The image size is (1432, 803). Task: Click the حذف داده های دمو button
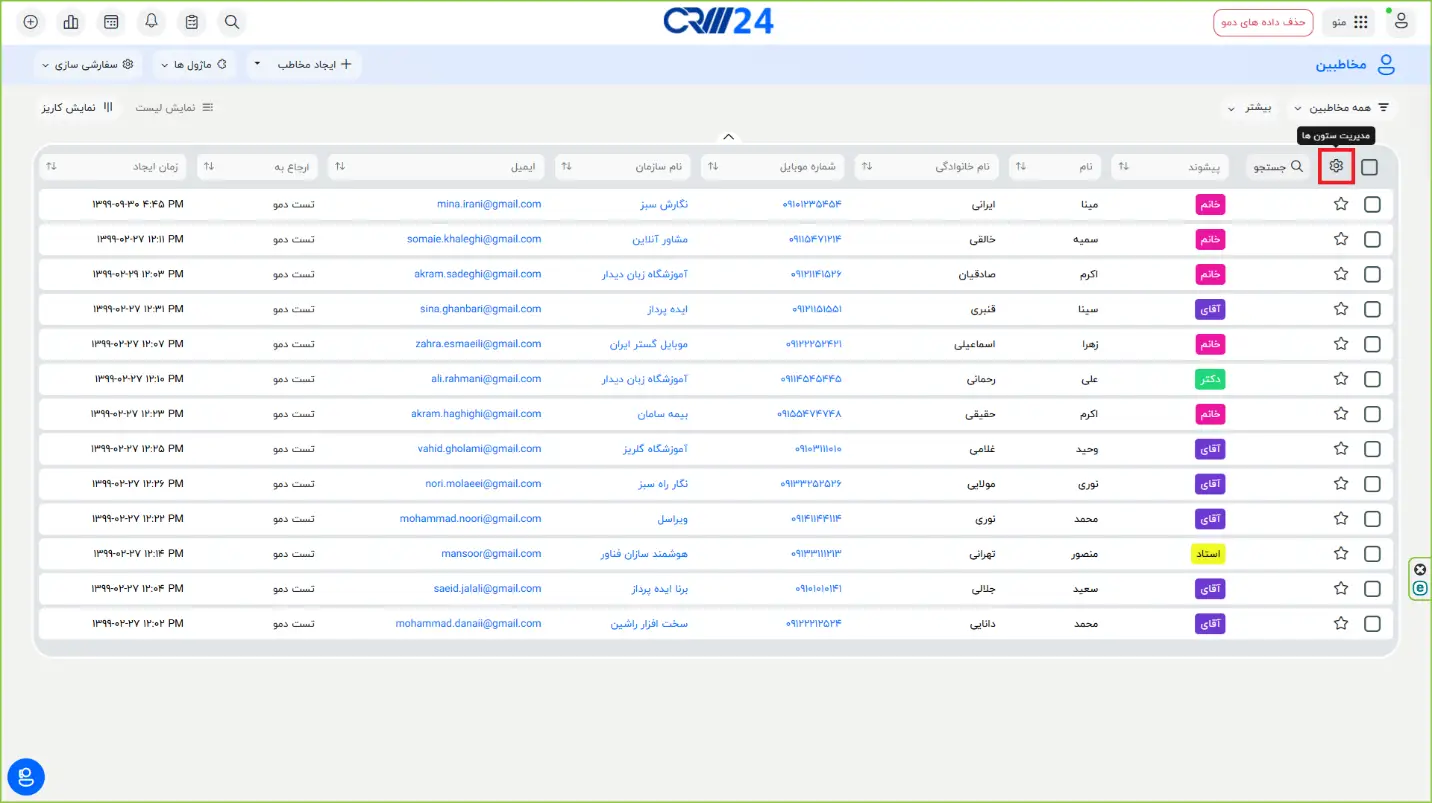click(1263, 22)
